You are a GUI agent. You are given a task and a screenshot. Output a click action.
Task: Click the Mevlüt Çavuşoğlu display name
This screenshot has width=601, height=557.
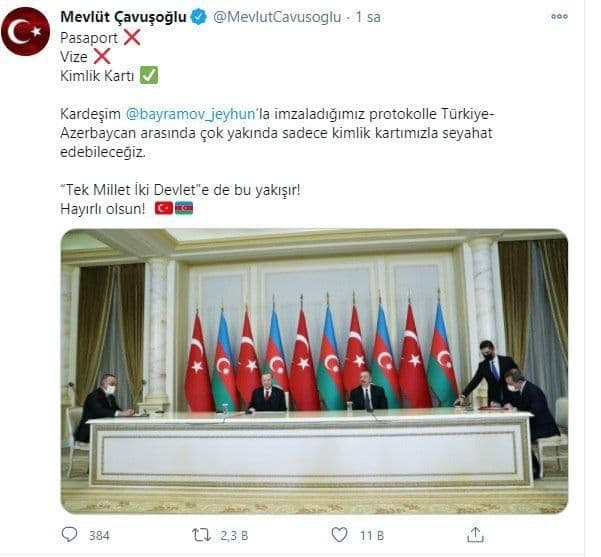point(123,17)
